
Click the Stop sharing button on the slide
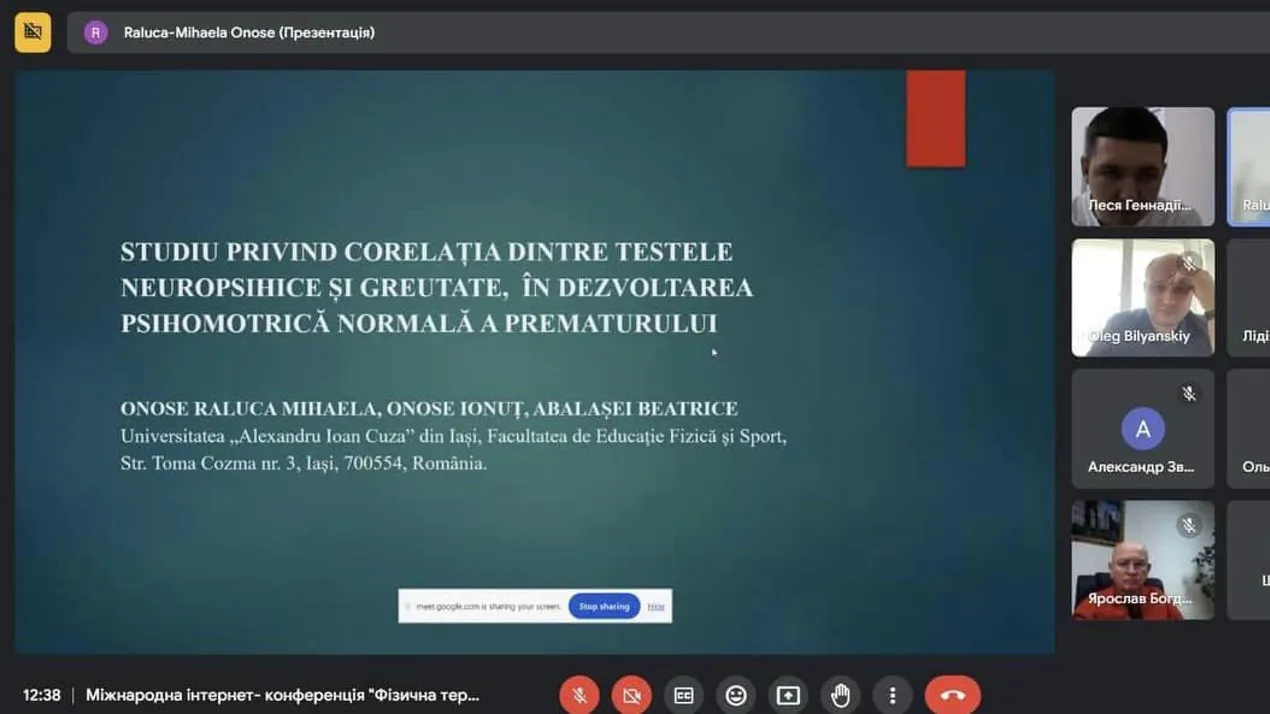point(604,606)
